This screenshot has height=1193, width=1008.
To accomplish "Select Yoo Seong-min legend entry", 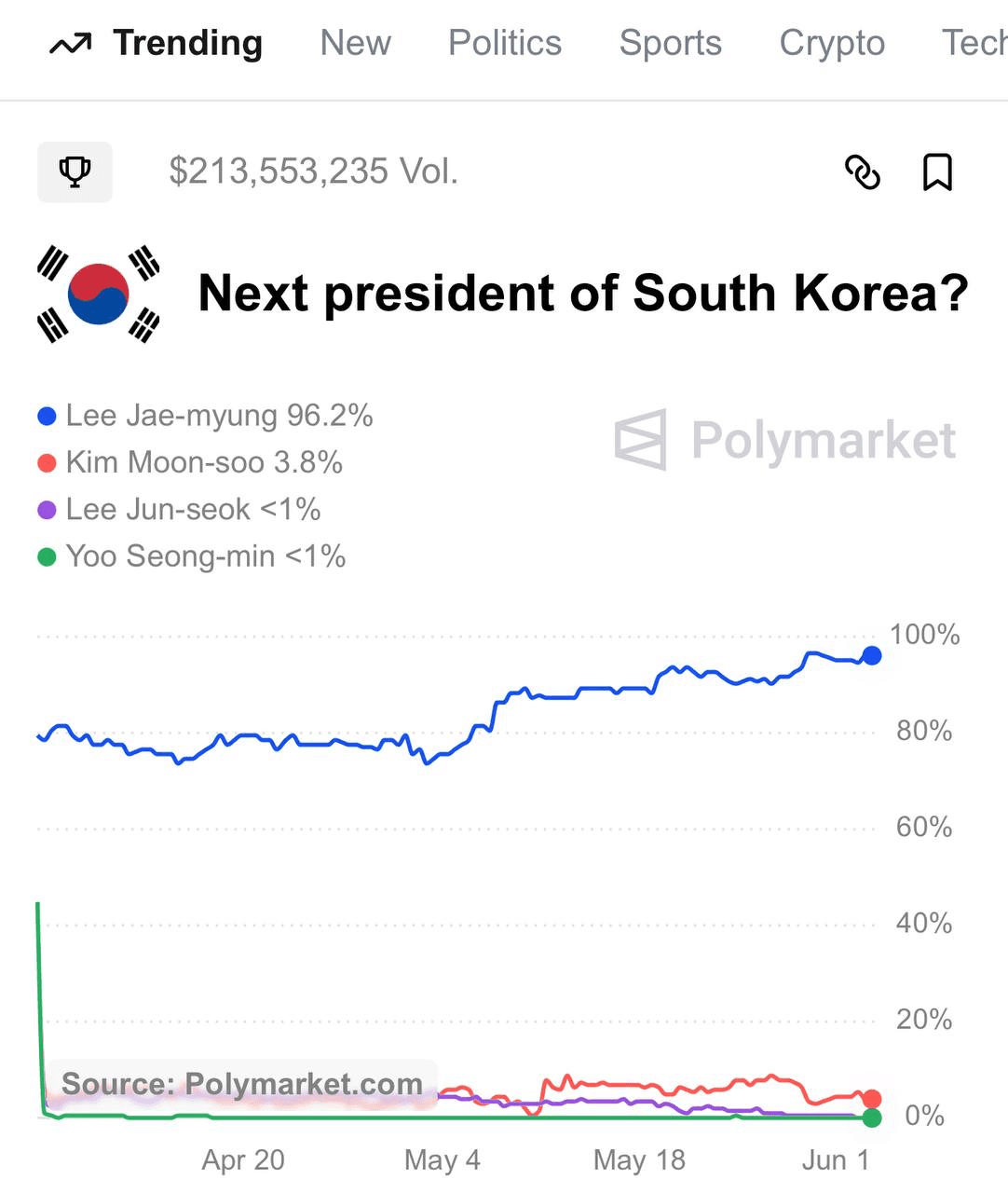I will tap(192, 556).
